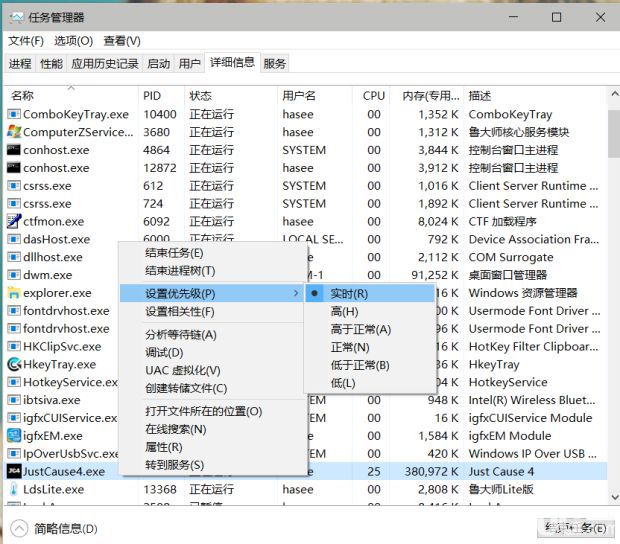This screenshot has height=544, width=620.
Task: Choose 结束任务(E) in context menu
Action: point(212,253)
